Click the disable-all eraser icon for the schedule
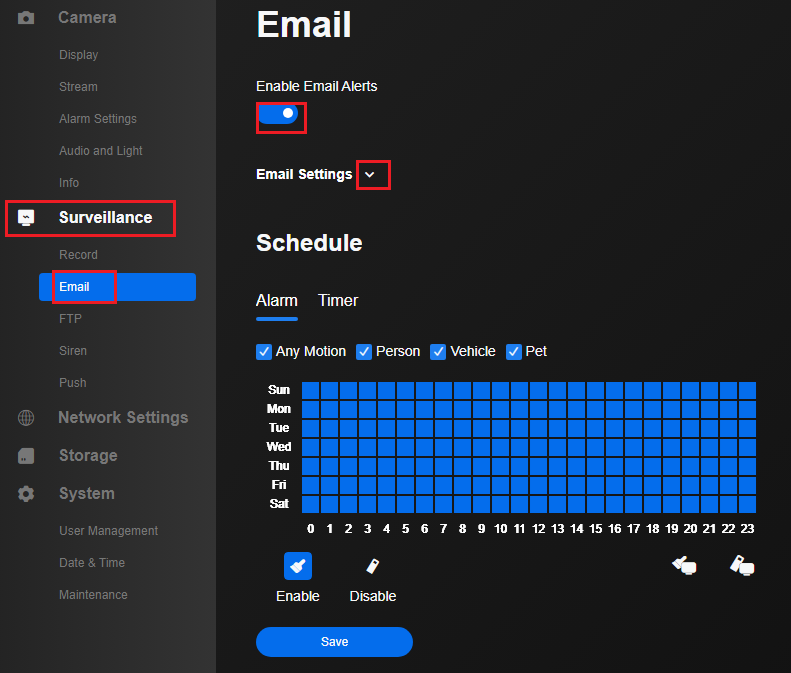 (x=741, y=566)
